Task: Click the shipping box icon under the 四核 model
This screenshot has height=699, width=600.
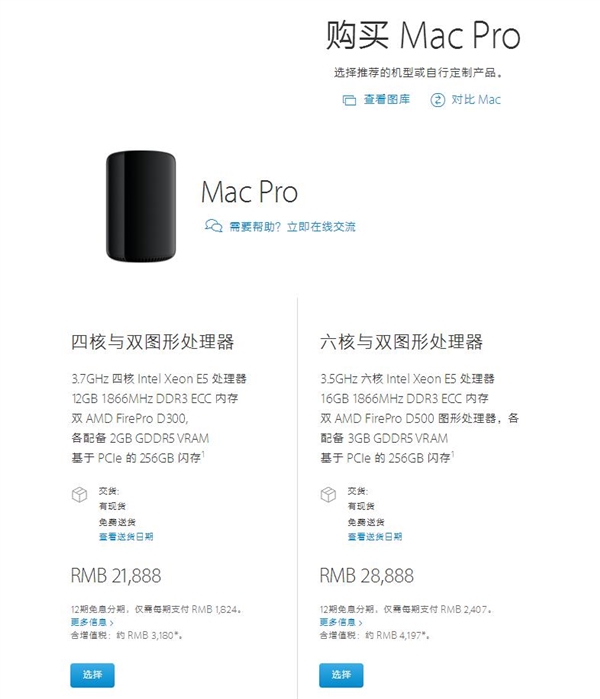Action: (78, 494)
